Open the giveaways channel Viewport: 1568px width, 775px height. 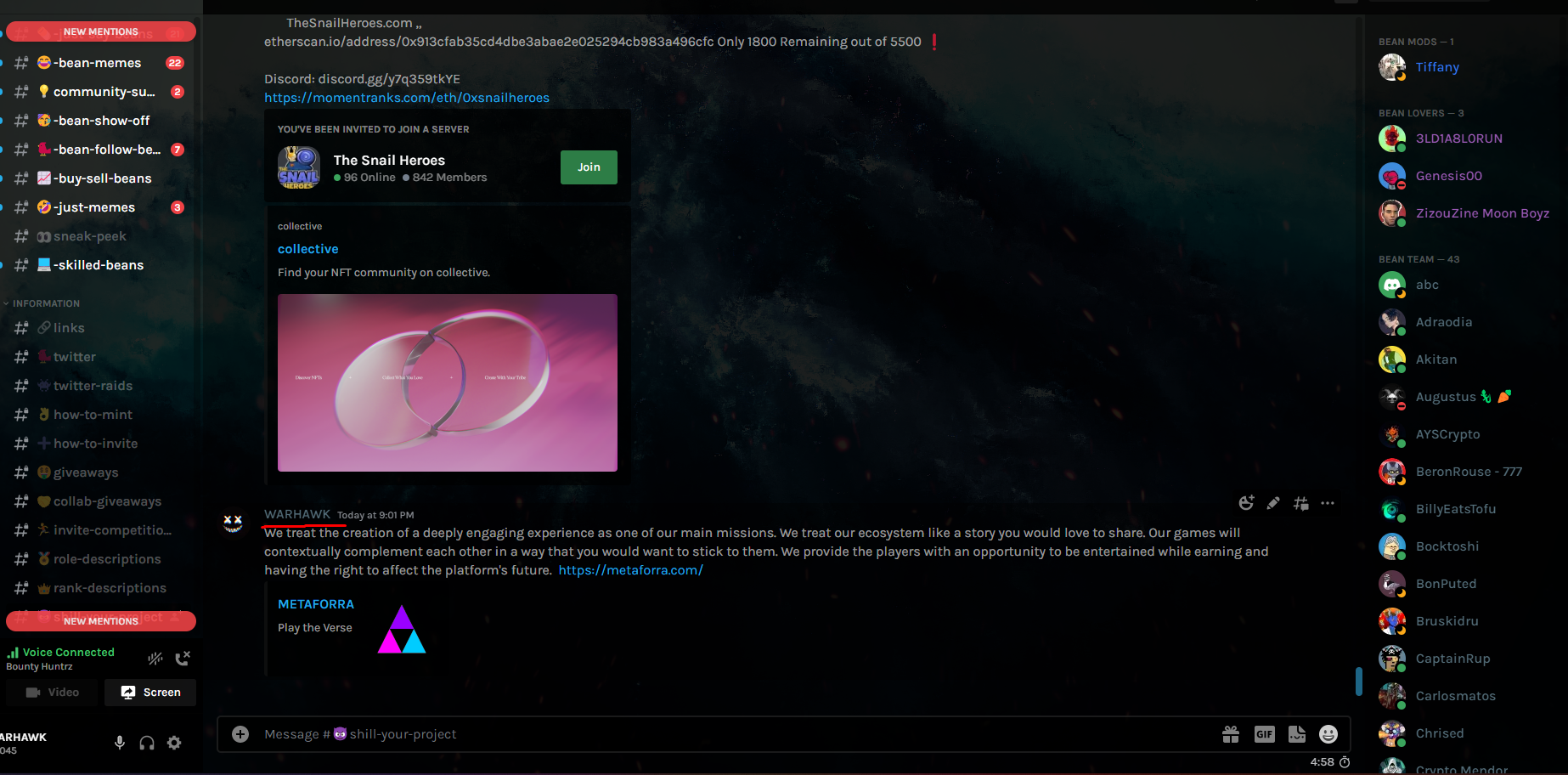(x=101, y=472)
